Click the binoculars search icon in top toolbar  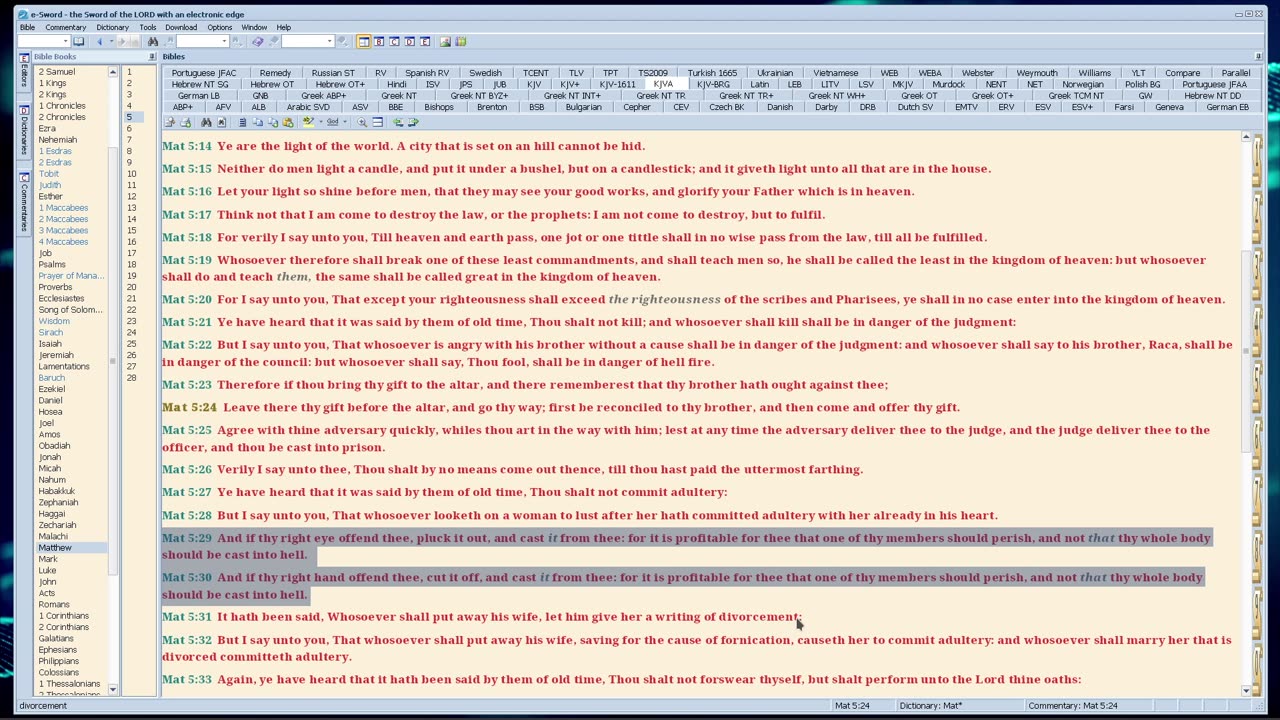(x=152, y=41)
